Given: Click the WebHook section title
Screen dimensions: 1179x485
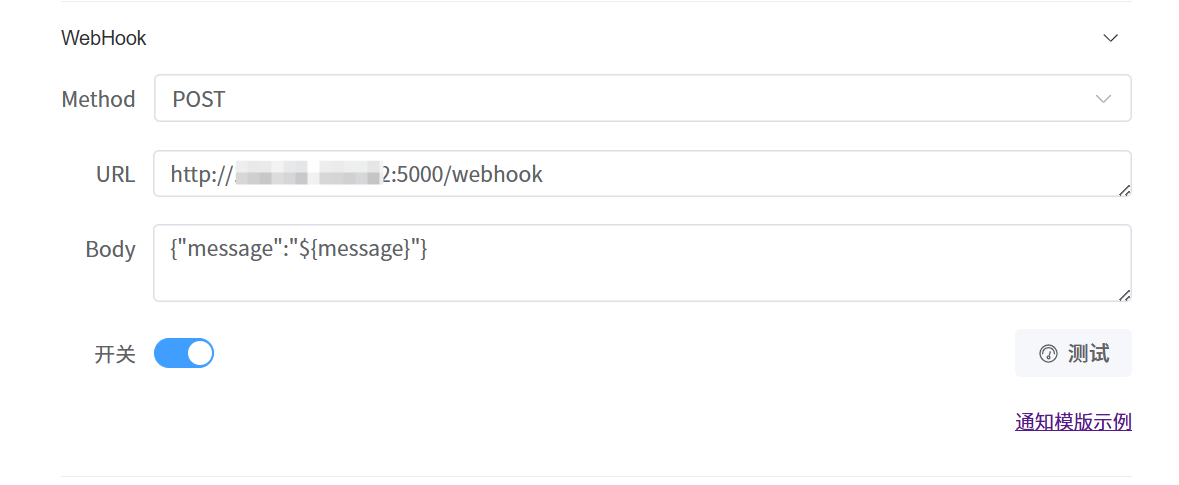Looking at the screenshot, I should pos(104,38).
